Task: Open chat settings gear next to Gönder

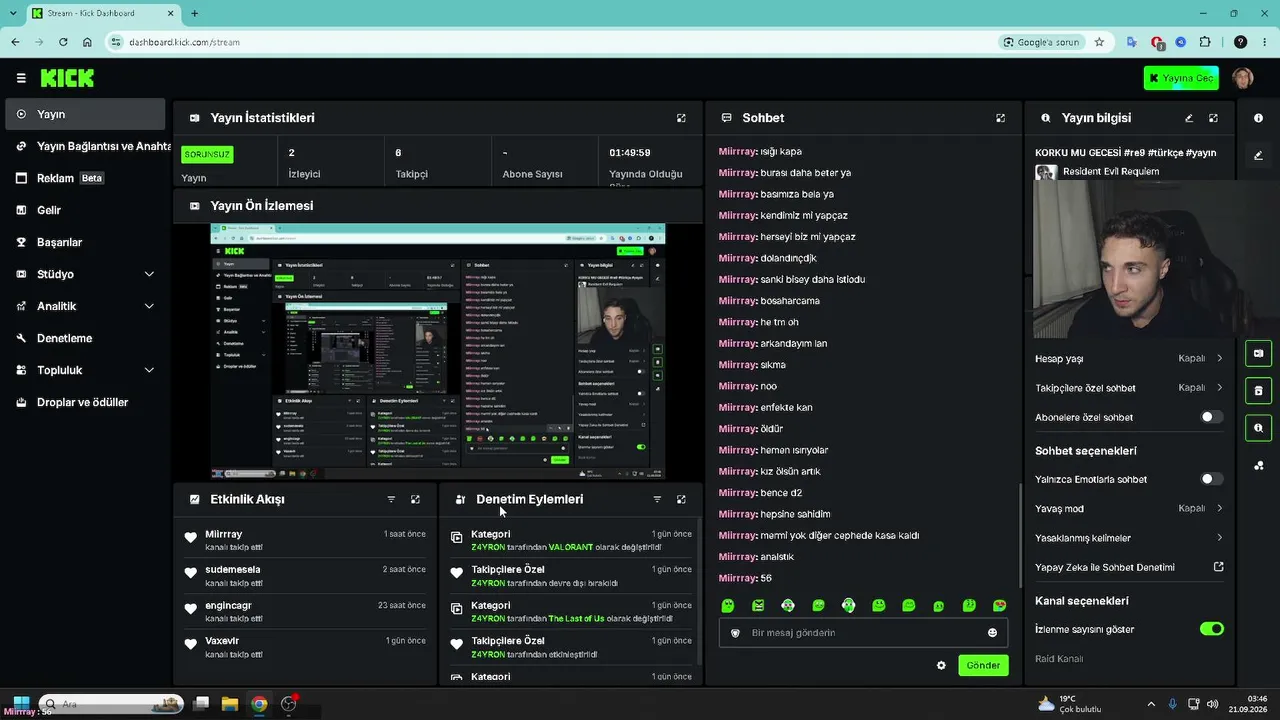Action: 941,665
